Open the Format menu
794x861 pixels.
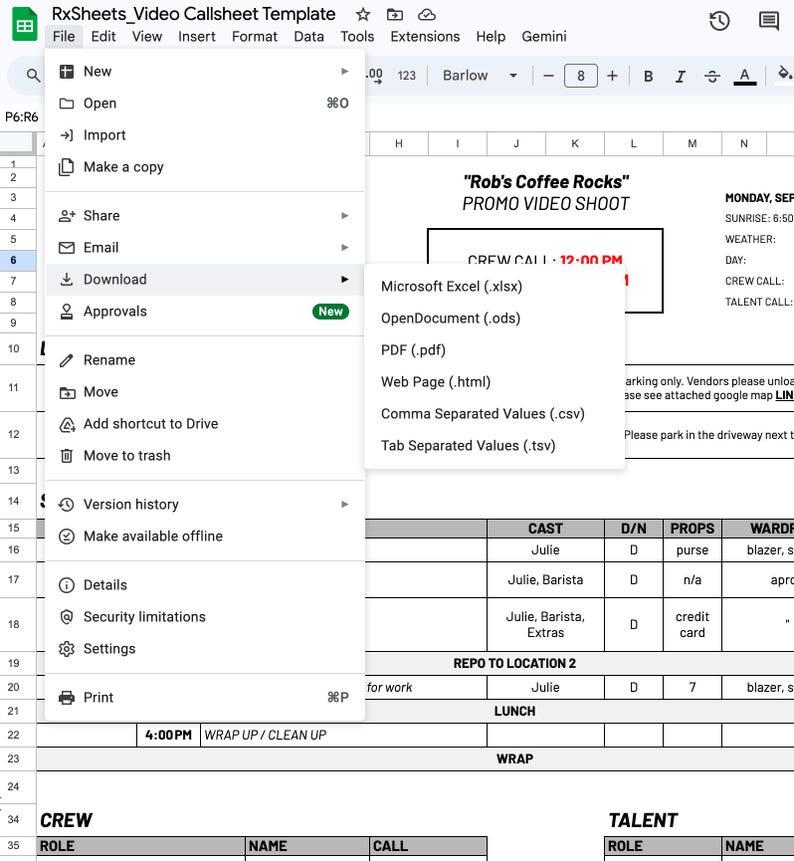pyautogui.click(x=254, y=36)
